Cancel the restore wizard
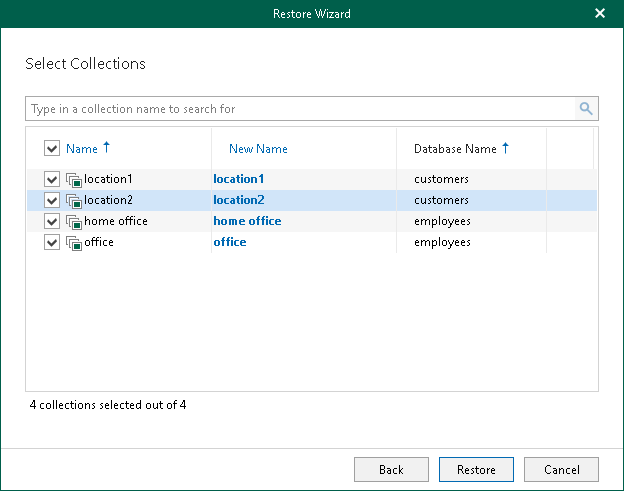The image size is (624, 491). (x=561, y=469)
